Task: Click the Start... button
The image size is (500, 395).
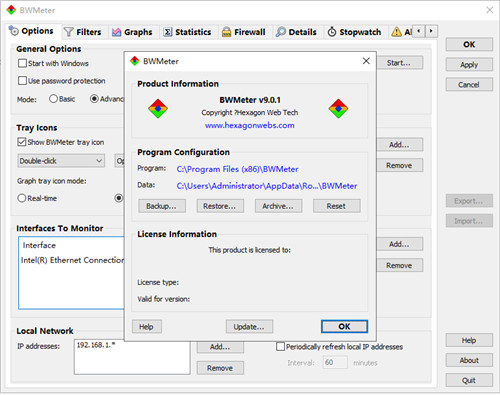Action: (400, 63)
